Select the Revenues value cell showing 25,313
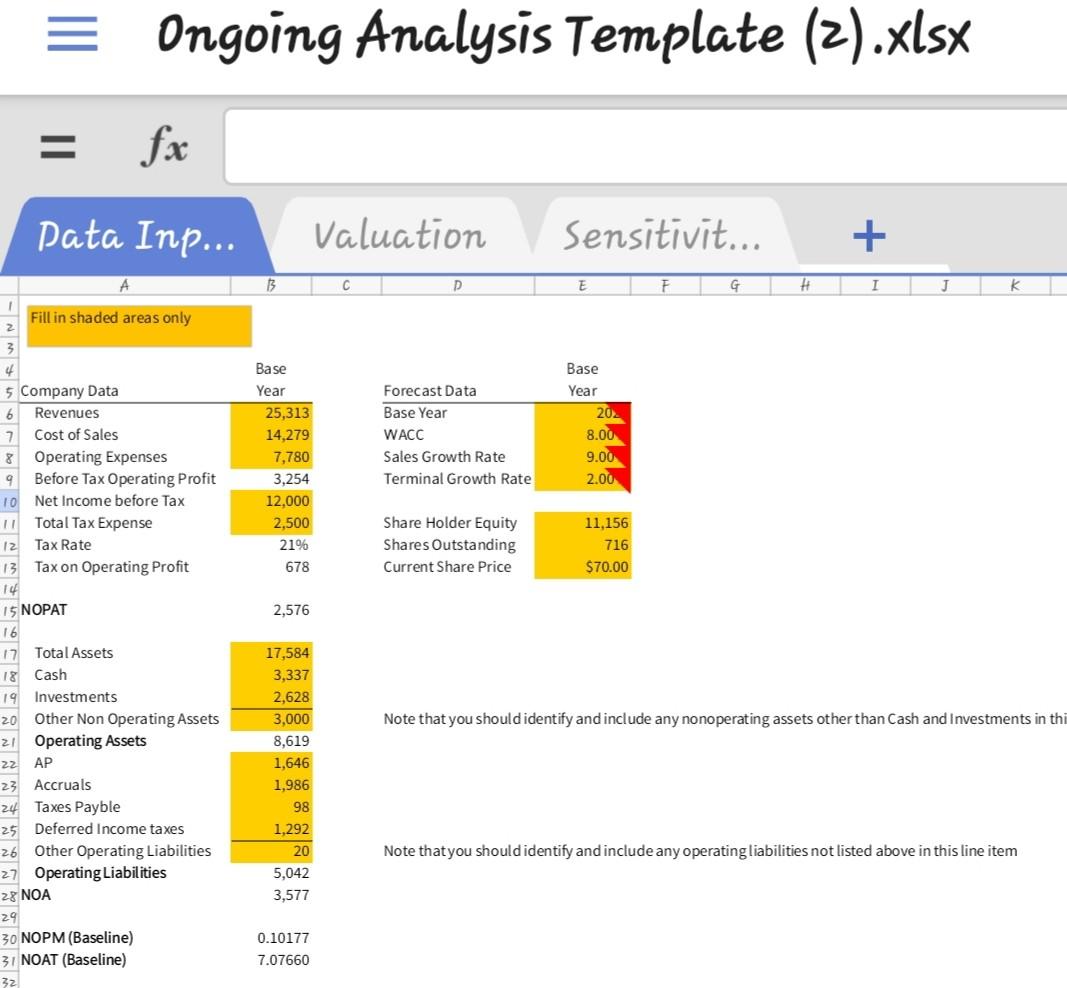1067x988 pixels. point(271,412)
